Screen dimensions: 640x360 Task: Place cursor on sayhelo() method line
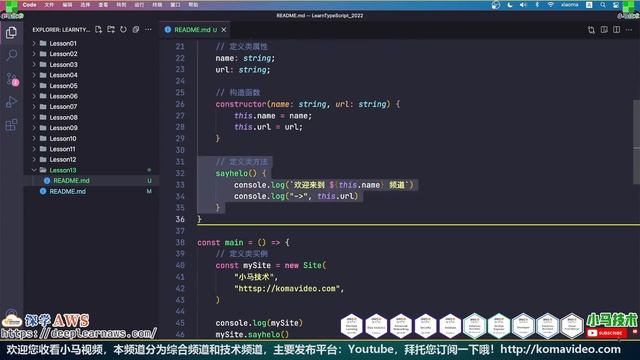tap(241, 173)
